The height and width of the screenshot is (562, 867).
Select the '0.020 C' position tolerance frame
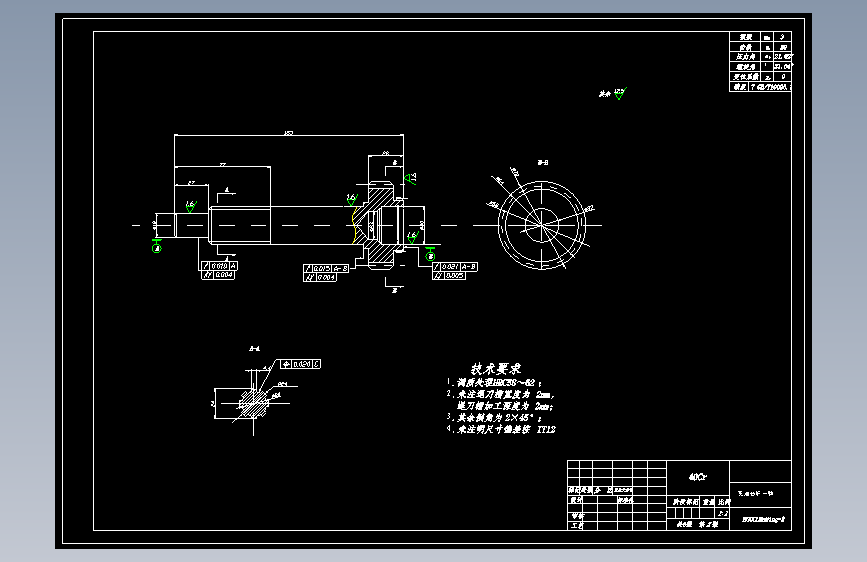coord(300,364)
